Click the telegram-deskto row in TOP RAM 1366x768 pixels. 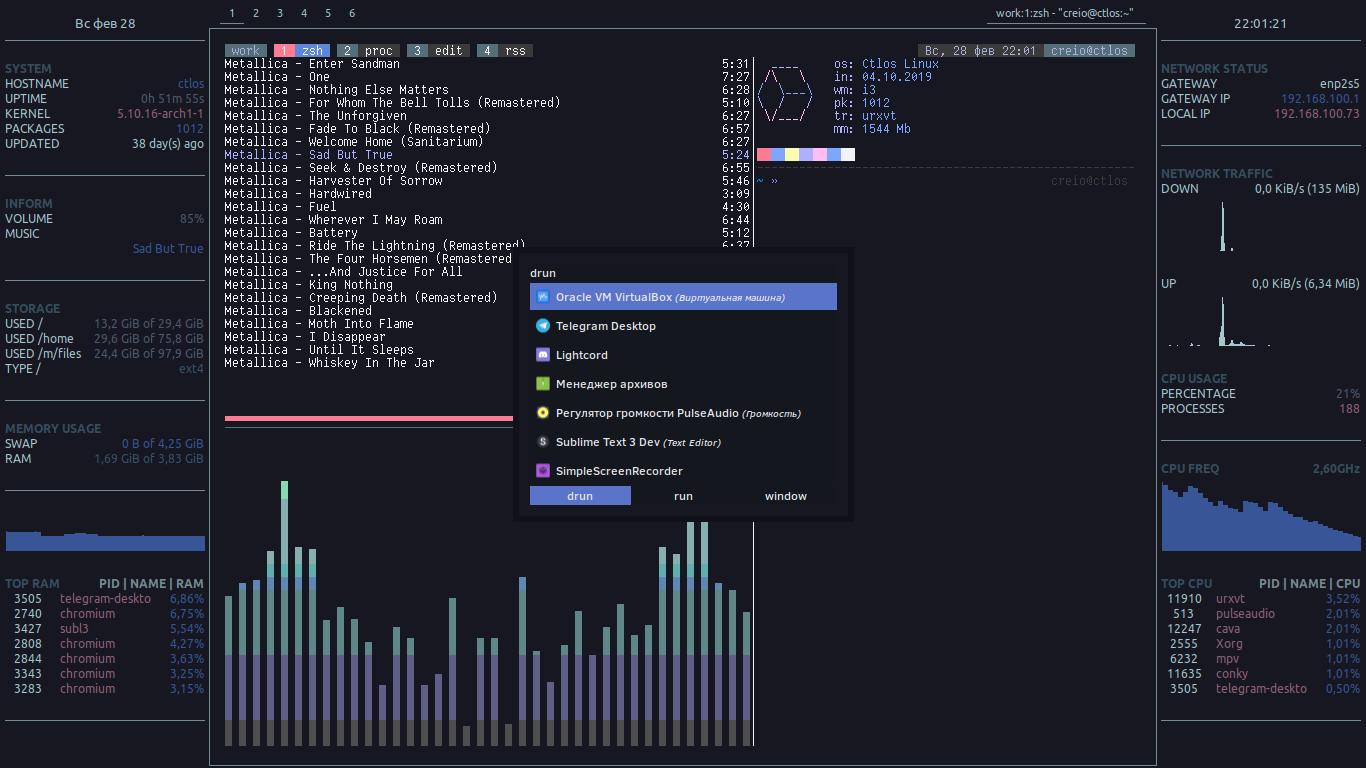105,599
